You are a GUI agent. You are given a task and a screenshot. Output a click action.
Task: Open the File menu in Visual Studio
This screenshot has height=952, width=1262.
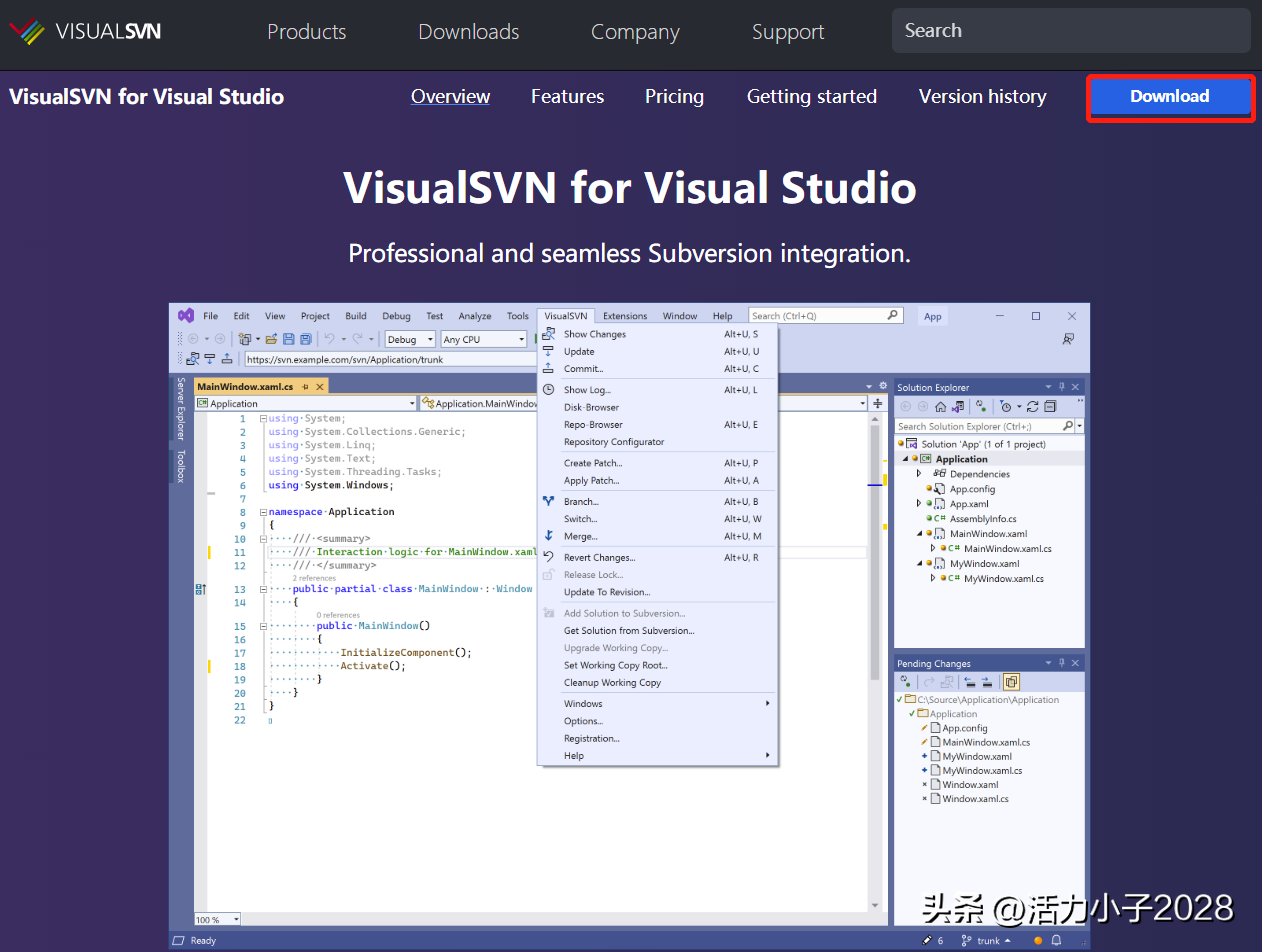tap(211, 316)
